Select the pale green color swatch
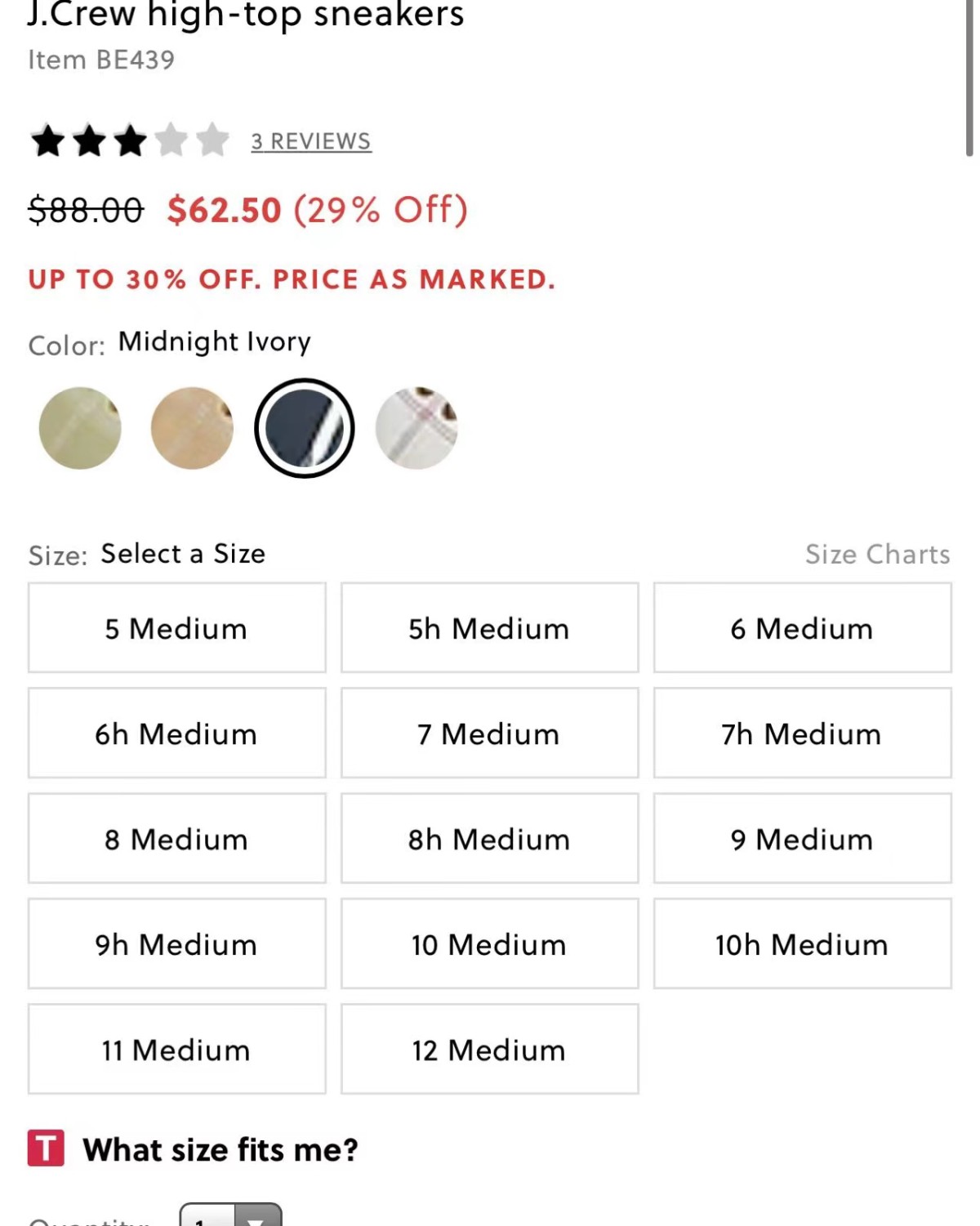Image resolution: width=980 pixels, height=1226 pixels. pos(80,428)
